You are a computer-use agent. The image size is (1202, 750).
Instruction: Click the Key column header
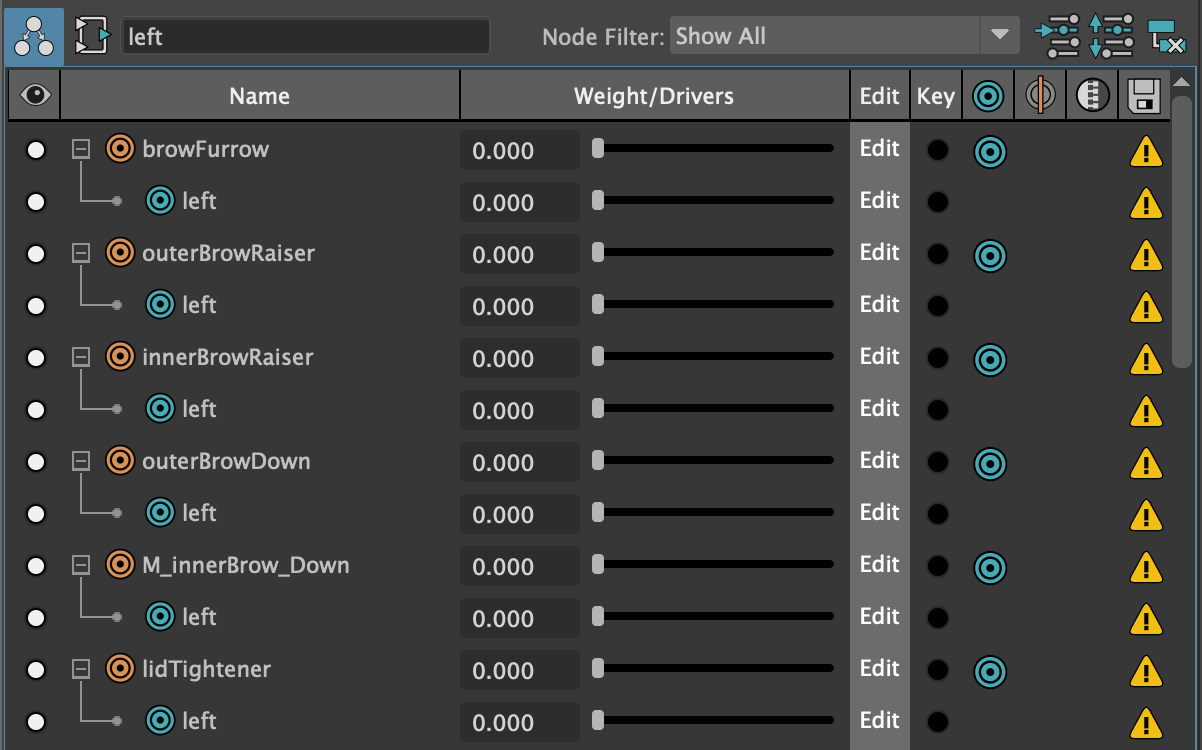[x=936, y=96]
